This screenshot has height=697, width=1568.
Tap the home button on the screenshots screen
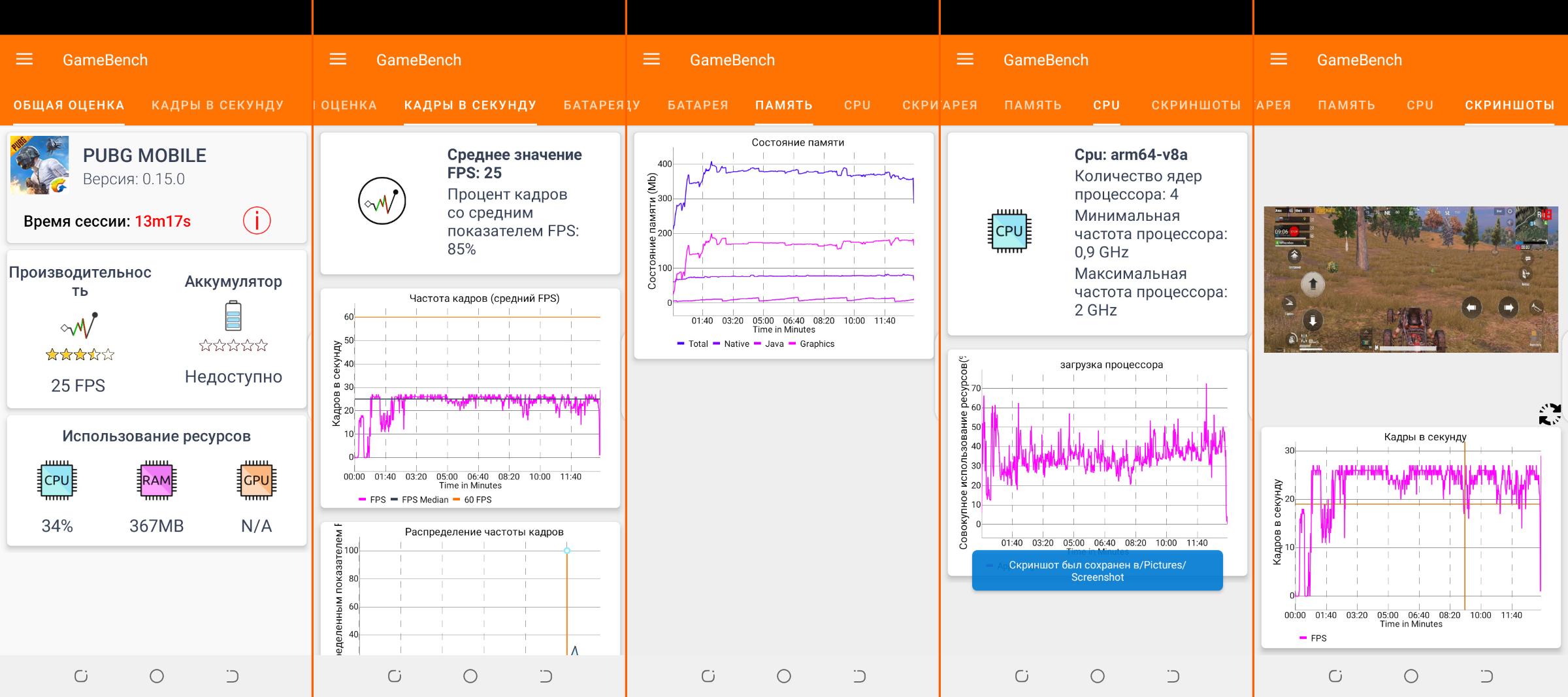tap(1411, 676)
